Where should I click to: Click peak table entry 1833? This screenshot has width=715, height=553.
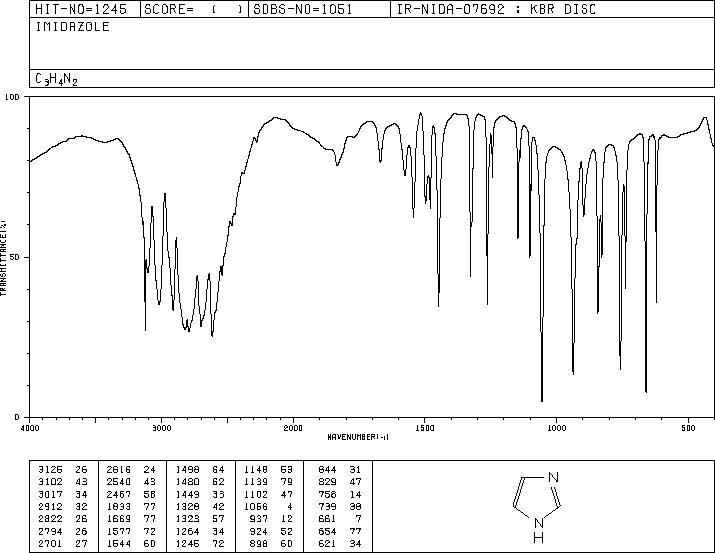tap(119, 506)
